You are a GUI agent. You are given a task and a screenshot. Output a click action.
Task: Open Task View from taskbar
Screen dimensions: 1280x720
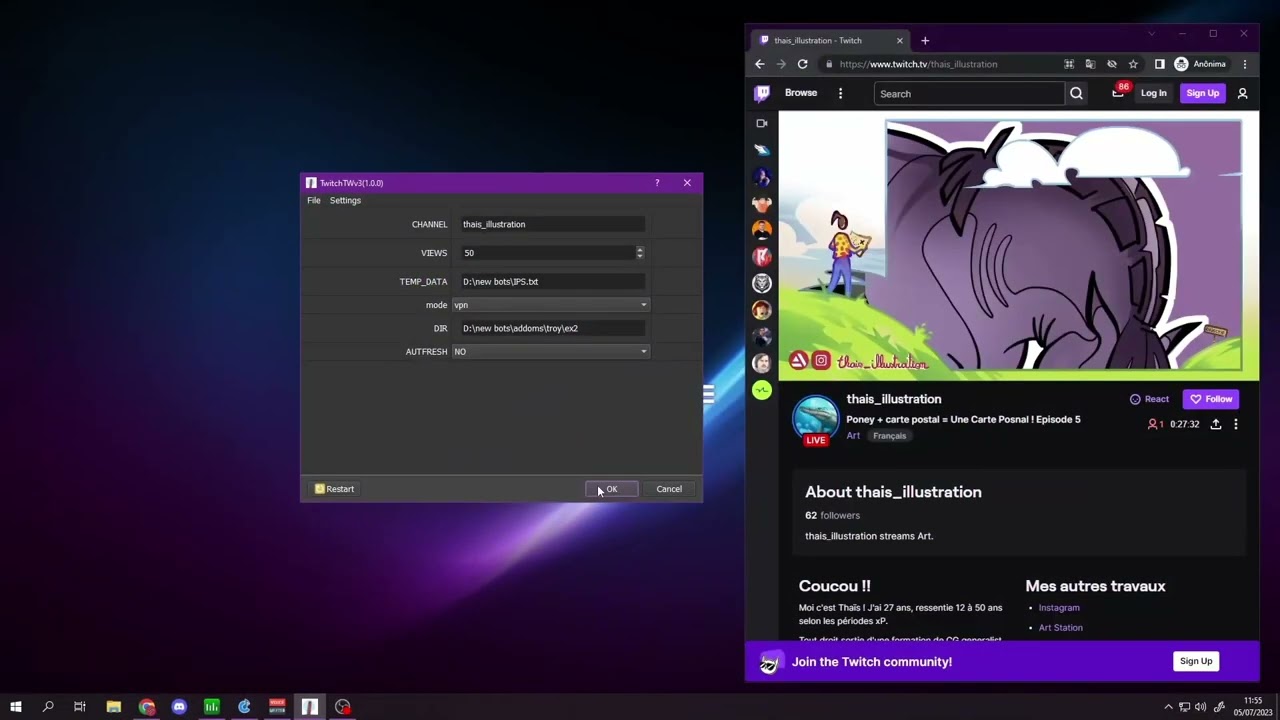coord(80,707)
